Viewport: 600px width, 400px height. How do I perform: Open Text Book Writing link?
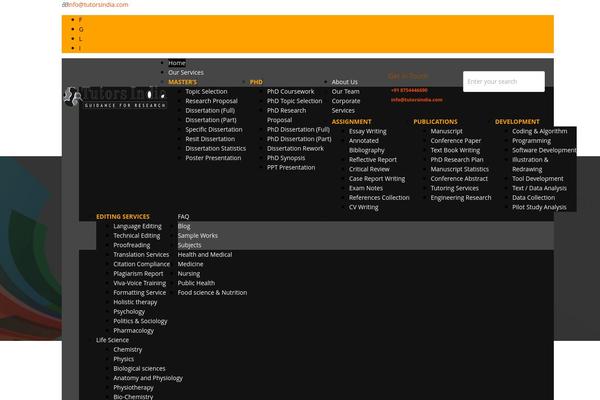tap(455, 150)
